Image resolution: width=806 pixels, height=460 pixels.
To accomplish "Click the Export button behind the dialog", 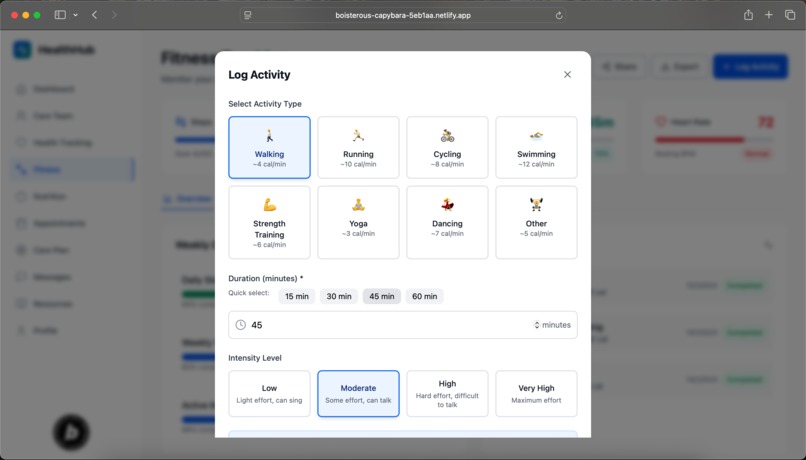I will point(680,67).
